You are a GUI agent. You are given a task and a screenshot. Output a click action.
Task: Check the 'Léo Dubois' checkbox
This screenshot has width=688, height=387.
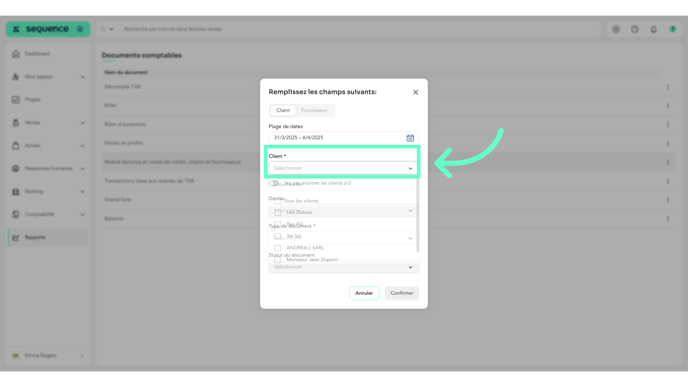(277, 212)
